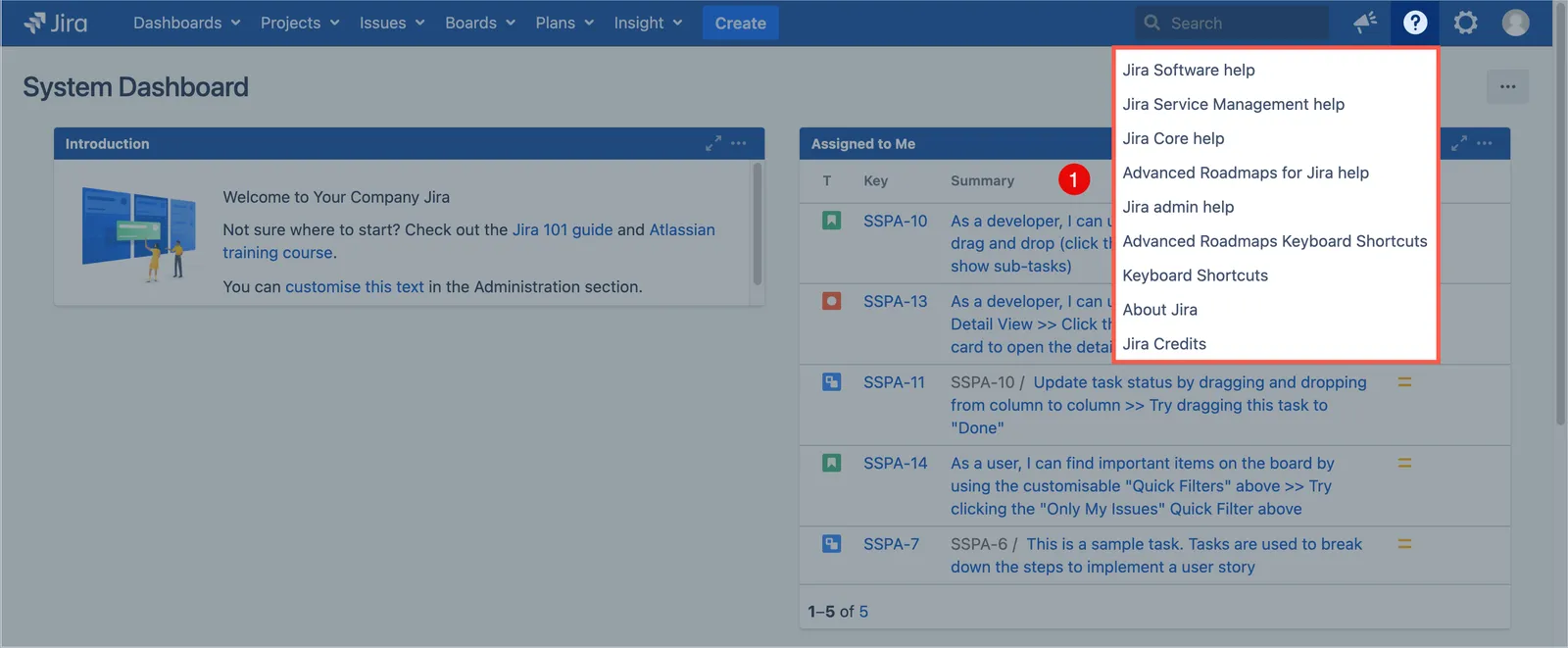This screenshot has height=648, width=1568.
Task: Click the Create button
Action: [x=740, y=23]
